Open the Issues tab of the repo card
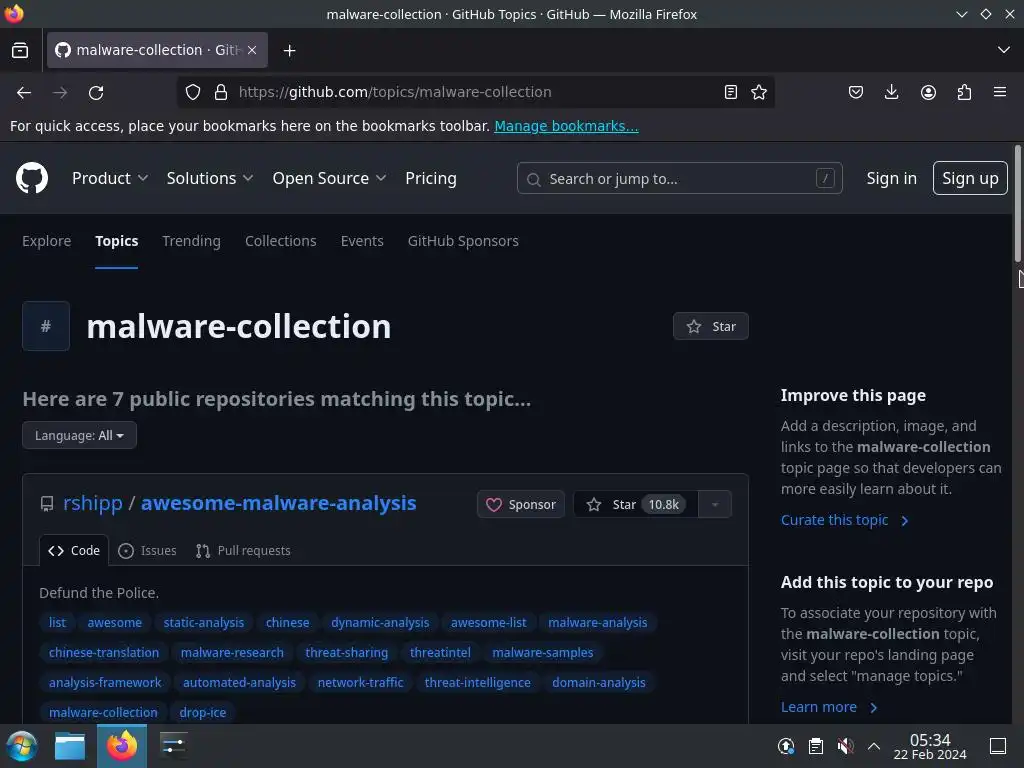Image resolution: width=1024 pixels, height=768 pixels. [147, 551]
